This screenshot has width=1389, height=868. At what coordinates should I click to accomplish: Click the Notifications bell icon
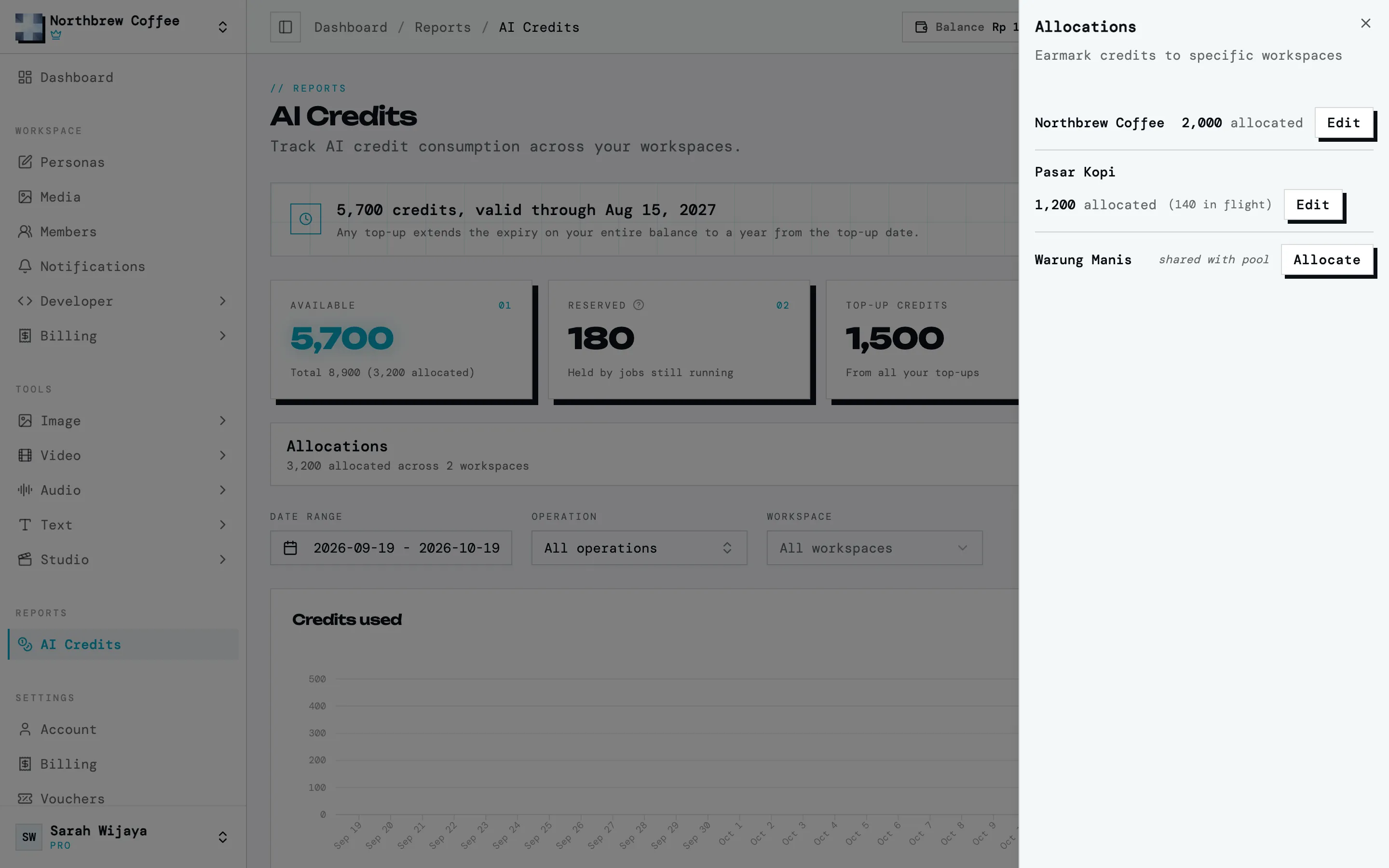pos(25,266)
